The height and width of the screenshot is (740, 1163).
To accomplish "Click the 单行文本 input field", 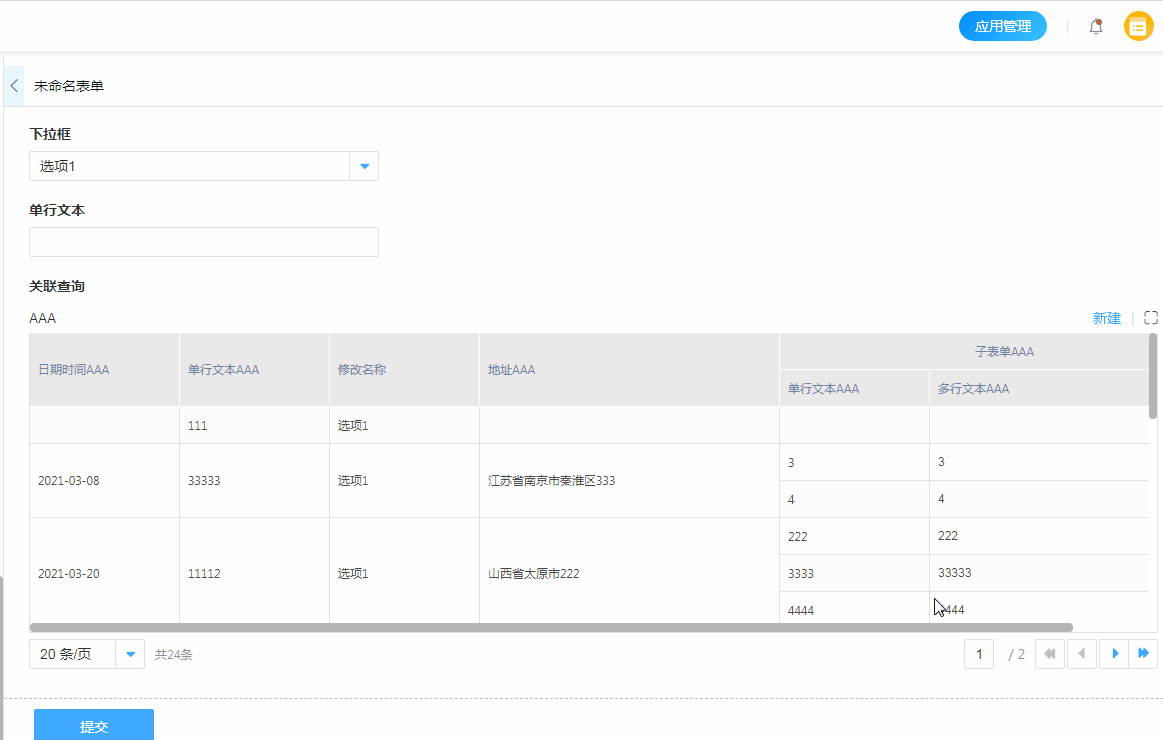I will click(204, 242).
